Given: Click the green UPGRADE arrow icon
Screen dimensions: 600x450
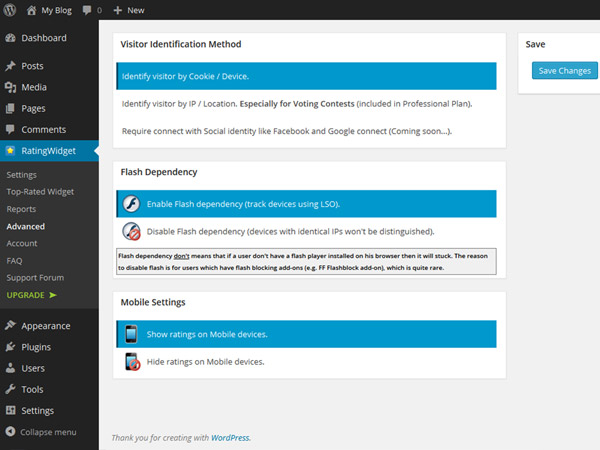Looking at the screenshot, I should click(x=53, y=295).
